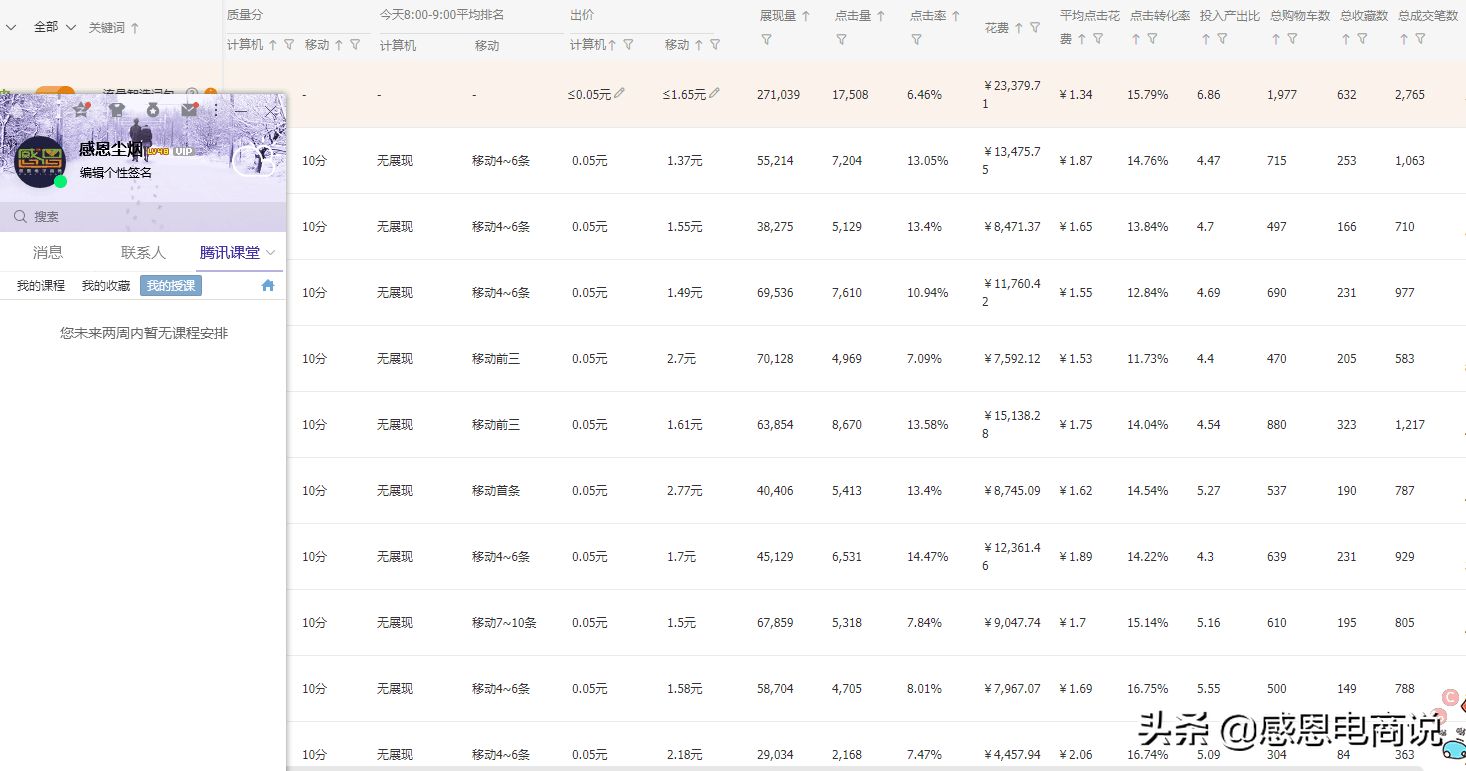This screenshot has height=771, width=1466.
Task: Edit the ≤1.65元 mobile bid via pencil icon
Action: pyautogui.click(x=715, y=94)
